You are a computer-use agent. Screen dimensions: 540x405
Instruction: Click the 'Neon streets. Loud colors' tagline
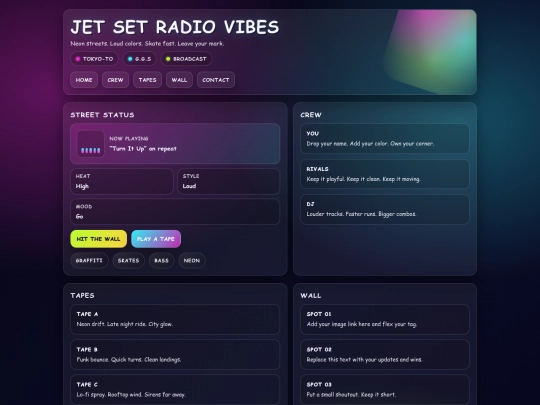(x=147, y=44)
